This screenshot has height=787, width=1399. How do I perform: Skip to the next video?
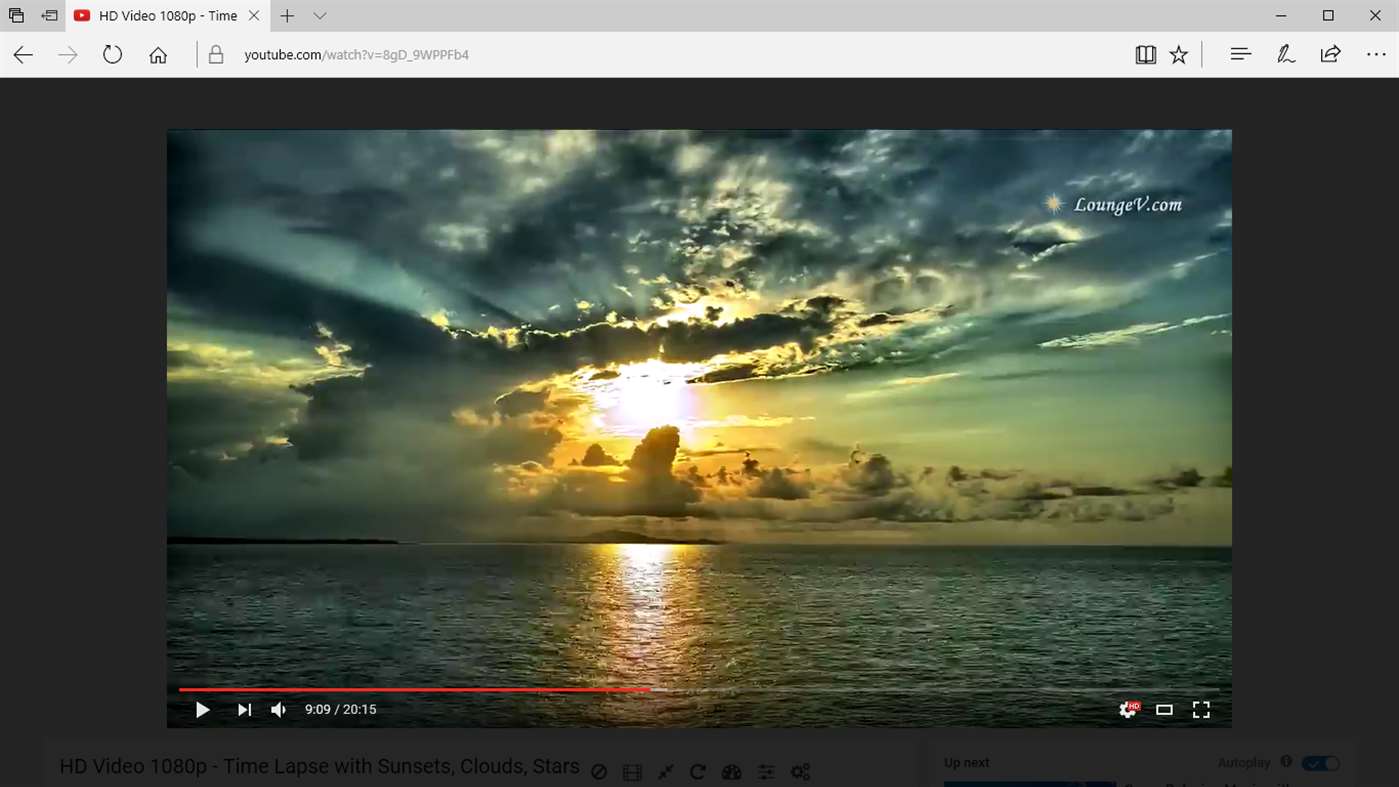pos(244,710)
